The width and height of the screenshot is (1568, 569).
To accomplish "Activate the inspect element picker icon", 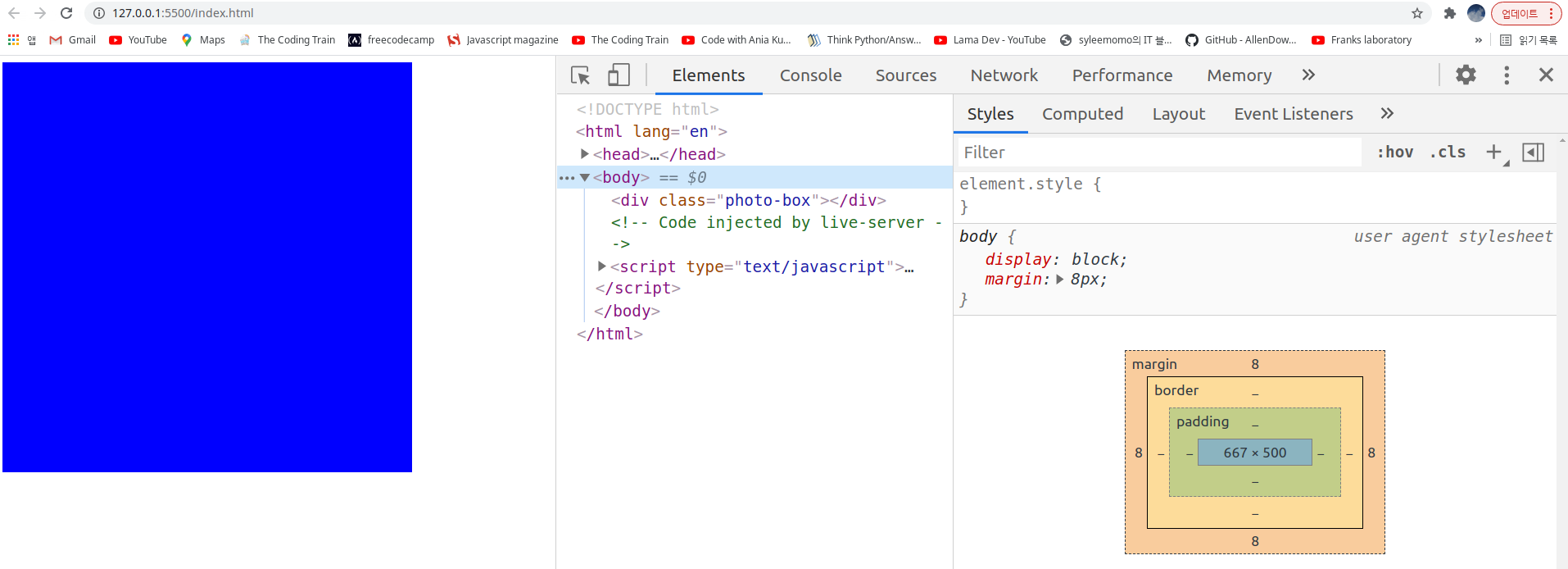I will pos(580,75).
